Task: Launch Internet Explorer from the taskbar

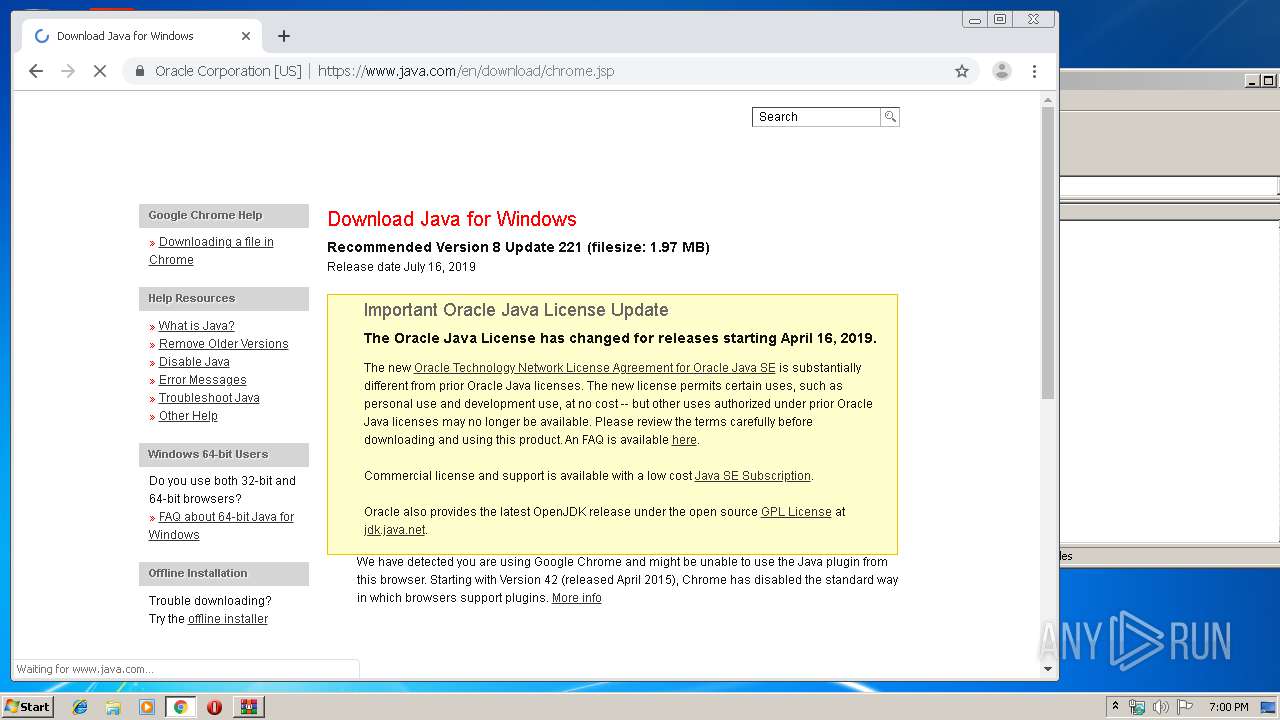Action: 80,707
